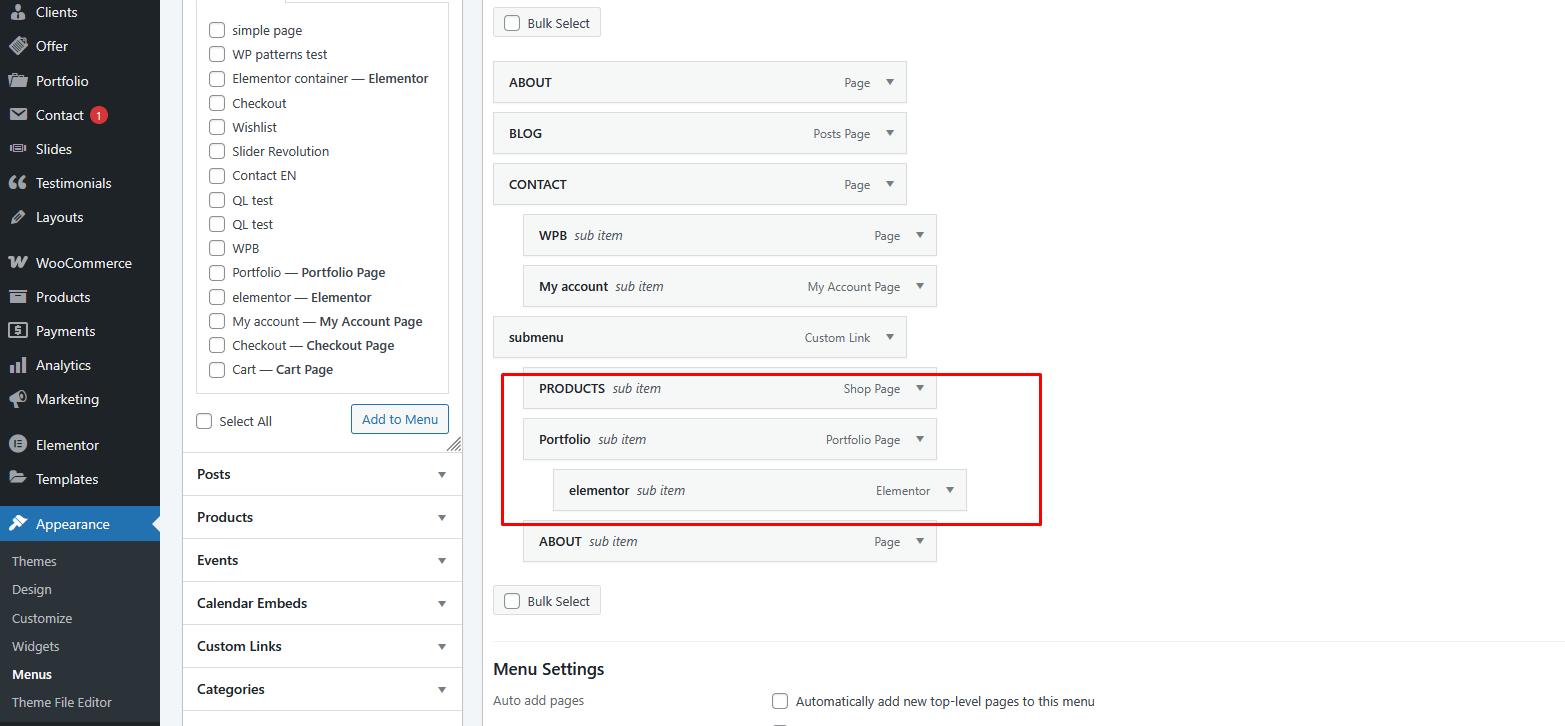Click the top Bulk Select button
The image size is (1565, 726).
coord(547,23)
